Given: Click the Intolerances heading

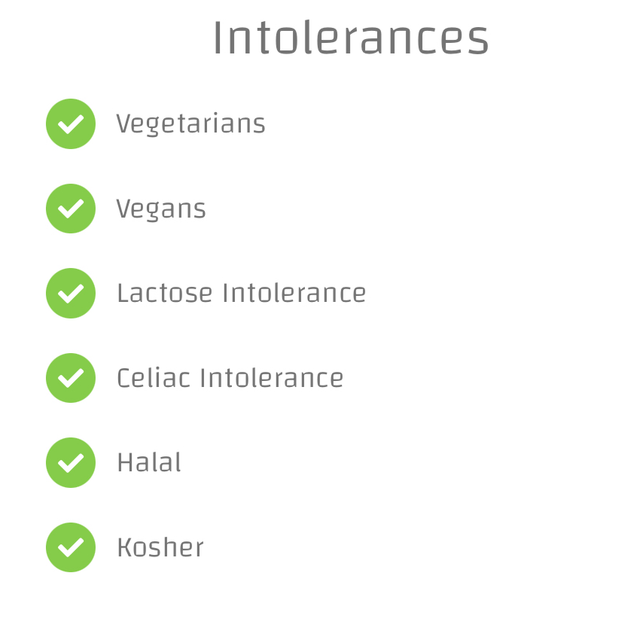Looking at the screenshot, I should point(350,38).
